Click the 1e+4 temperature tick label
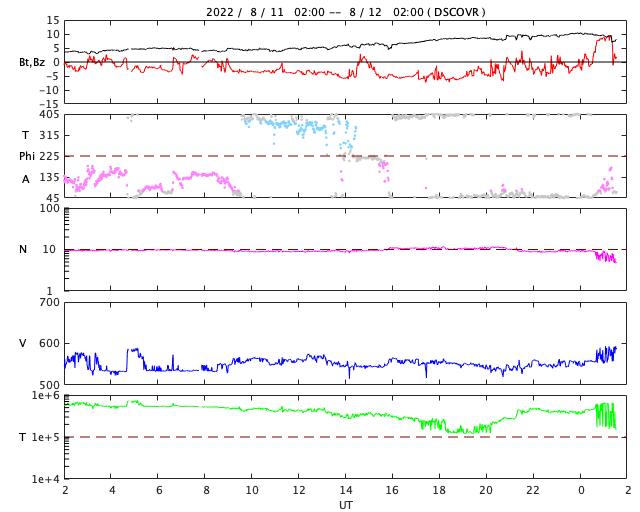 (x=46, y=479)
